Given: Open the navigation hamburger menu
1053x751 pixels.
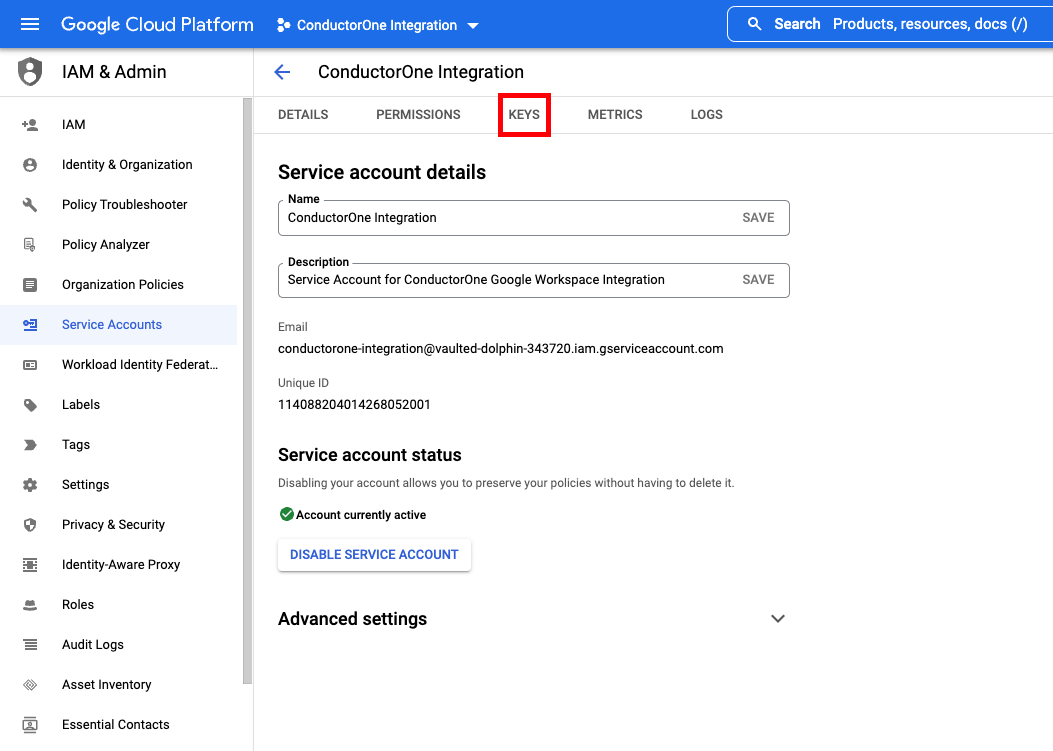Looking at the screenshot, I should (29, 24).
